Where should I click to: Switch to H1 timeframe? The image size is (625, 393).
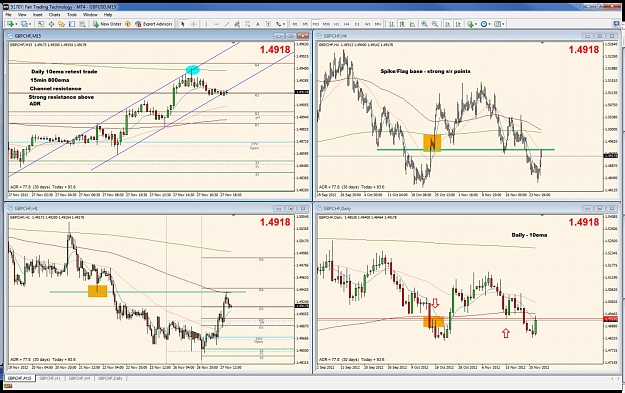[x=337, y=24]
